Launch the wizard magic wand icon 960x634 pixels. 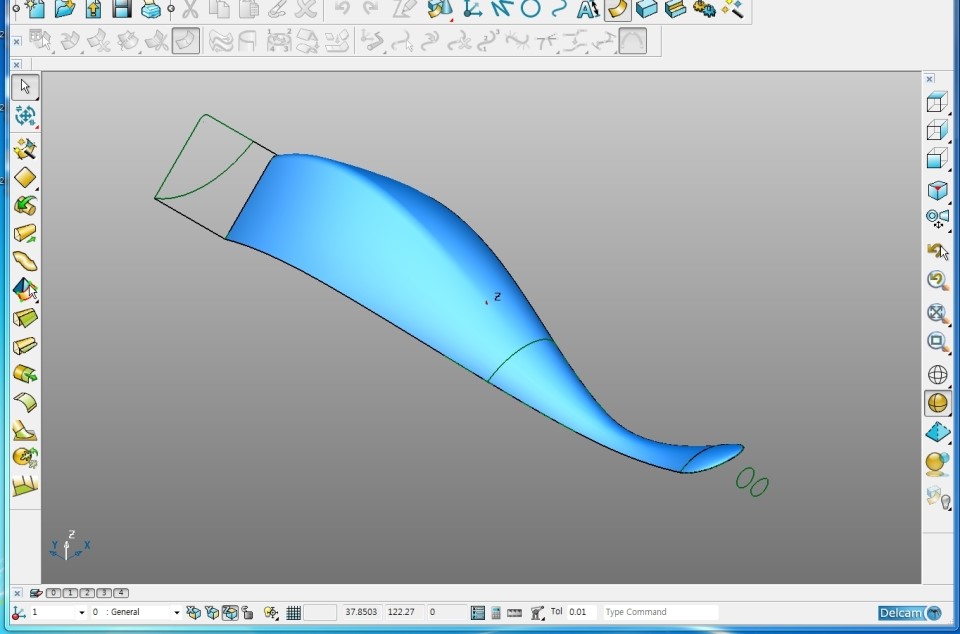732,9
